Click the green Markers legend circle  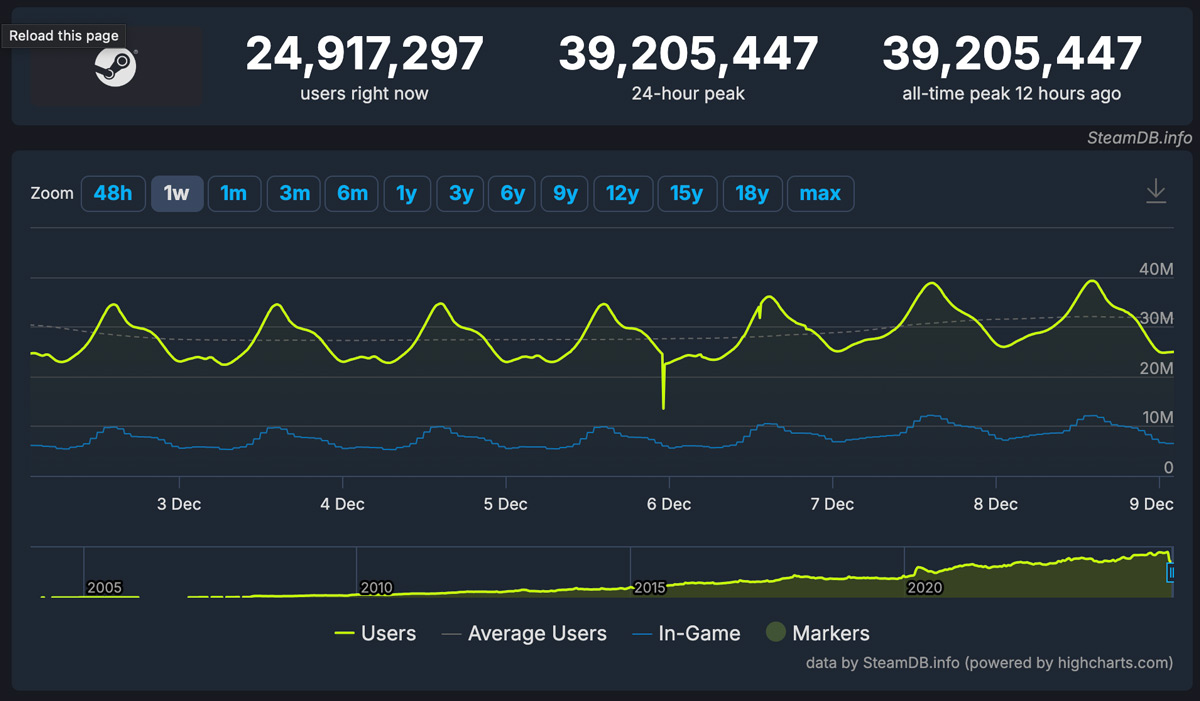(775, 633)
